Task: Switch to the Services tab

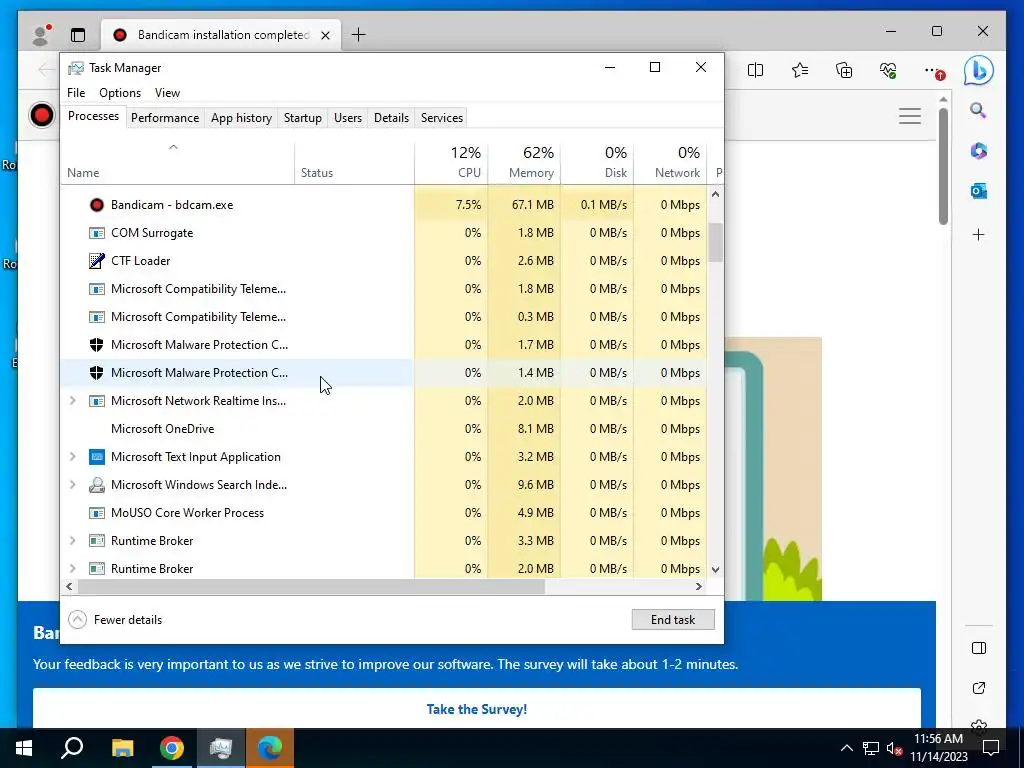Action: 441,118
